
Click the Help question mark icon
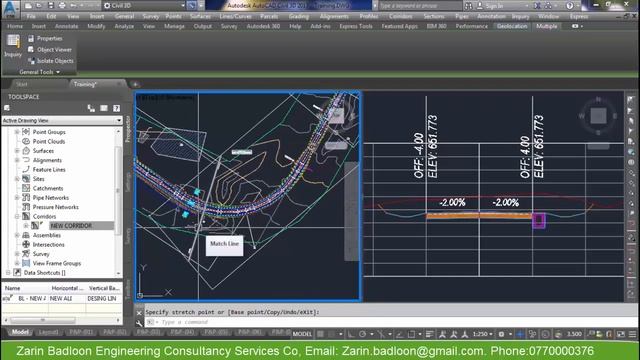pos(570,6)
